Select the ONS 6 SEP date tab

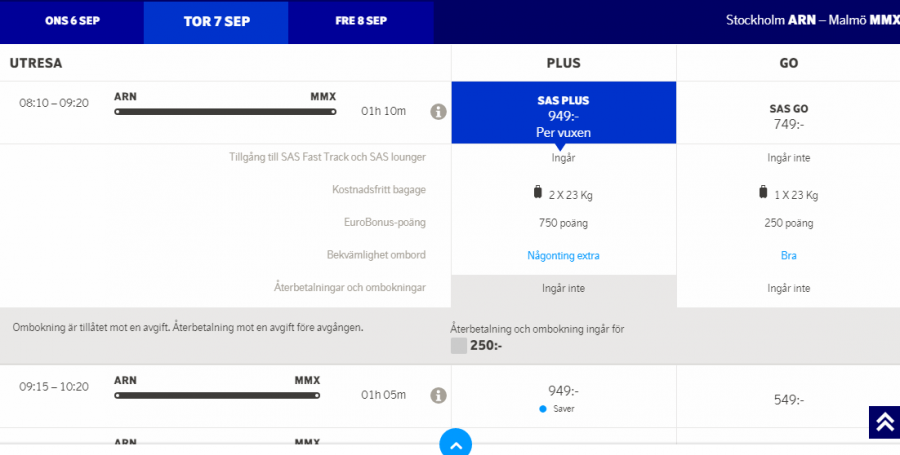click(72, 21)
